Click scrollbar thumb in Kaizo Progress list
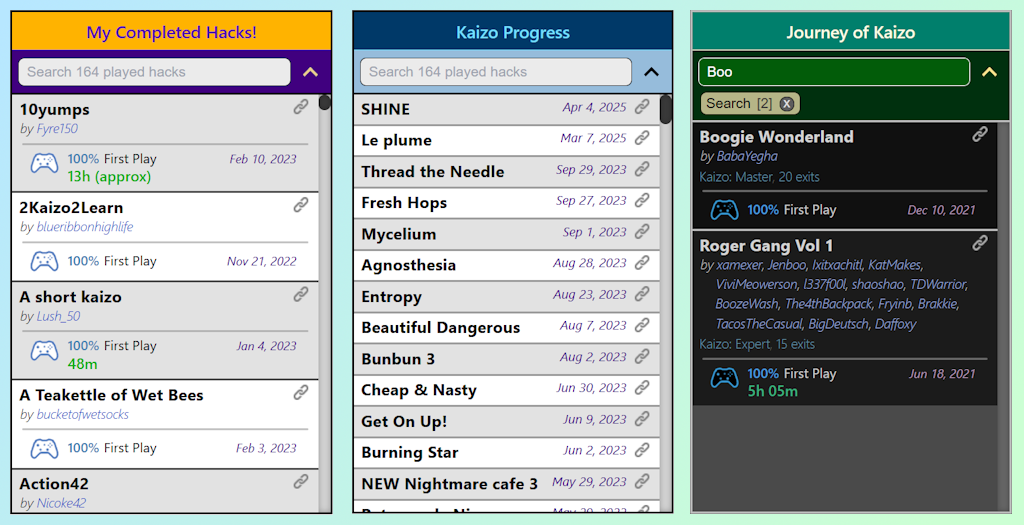Screen dimensions: 1024x525 coord(666,109)
